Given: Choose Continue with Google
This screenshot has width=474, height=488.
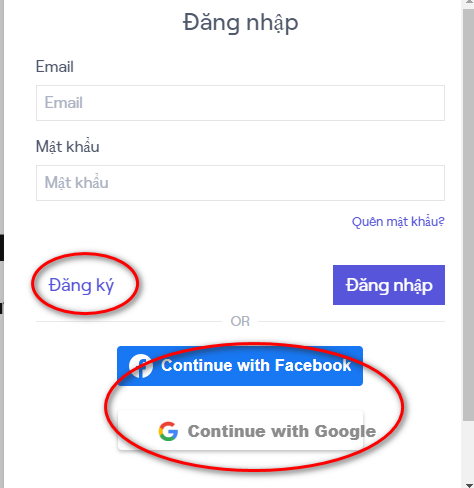Looking at the screenshot, I should point(240,430).
